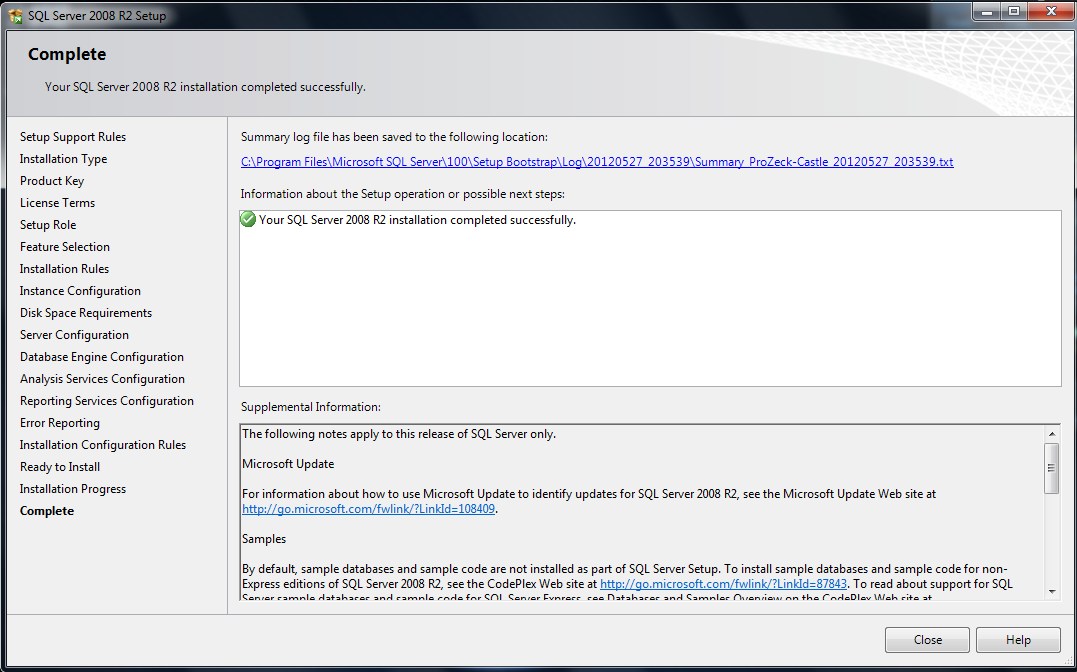Click the 'Samples' heading in notes
This screenshot has width=1077, height=672.
[x=264, y=539]
